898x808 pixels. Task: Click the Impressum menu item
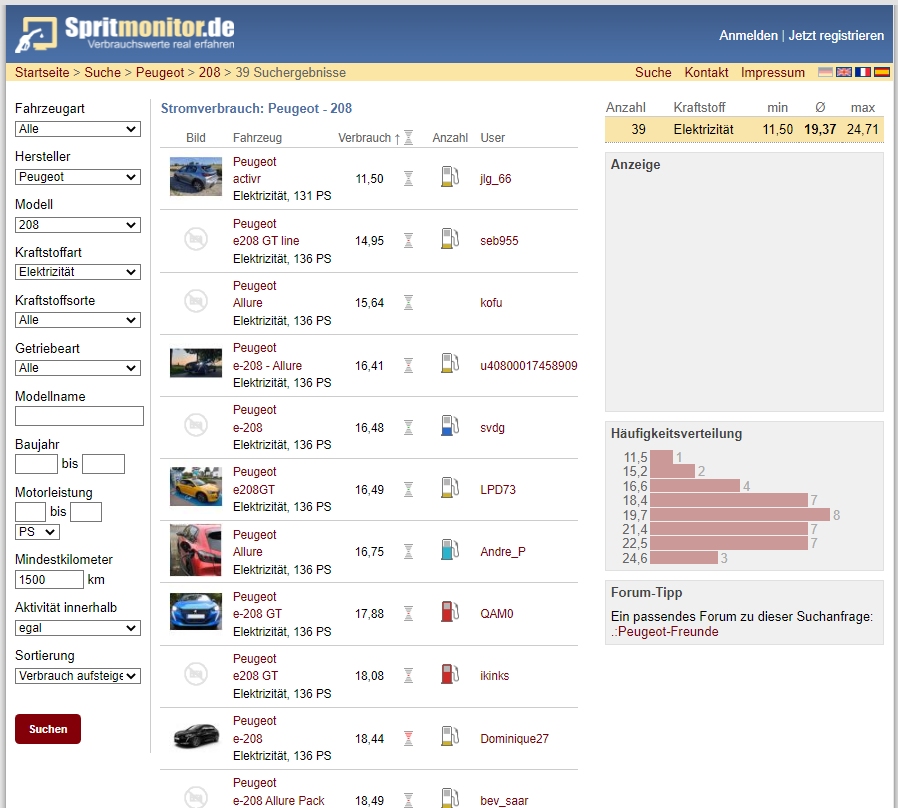(x=773, y=73)
